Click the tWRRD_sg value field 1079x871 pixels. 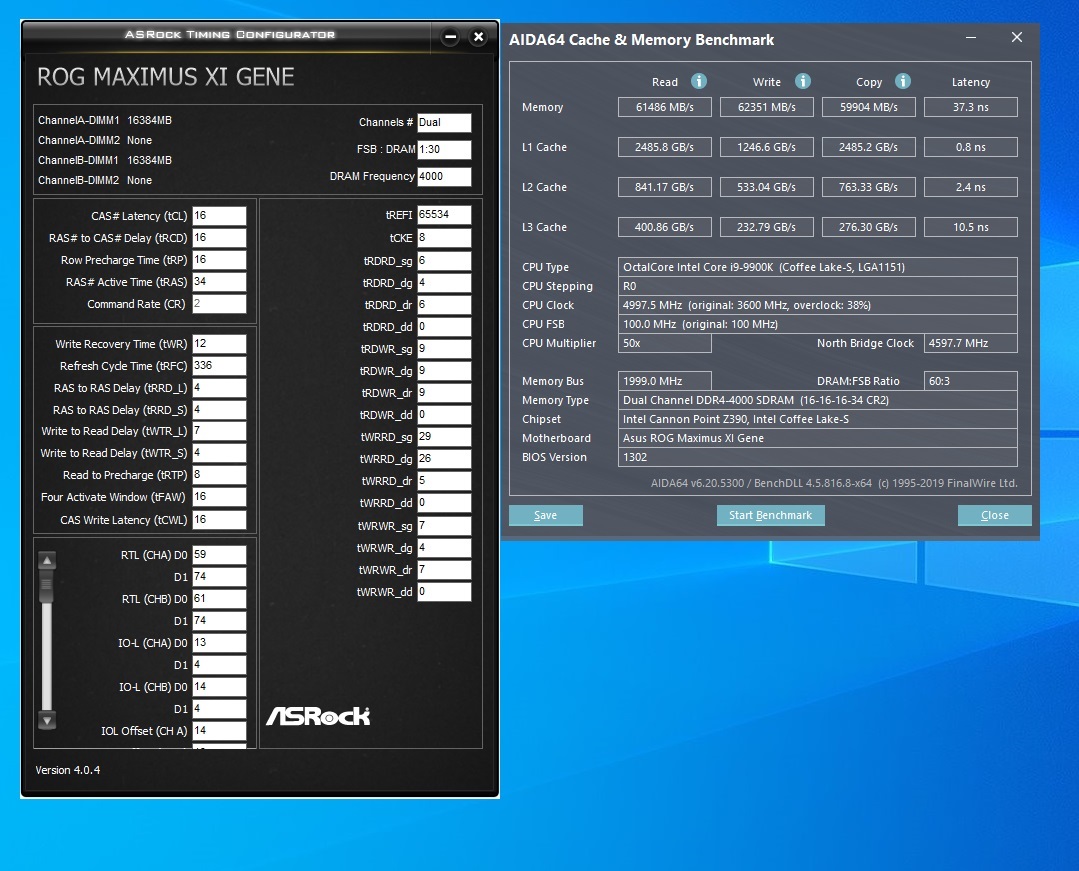click(x=445, y=437)
